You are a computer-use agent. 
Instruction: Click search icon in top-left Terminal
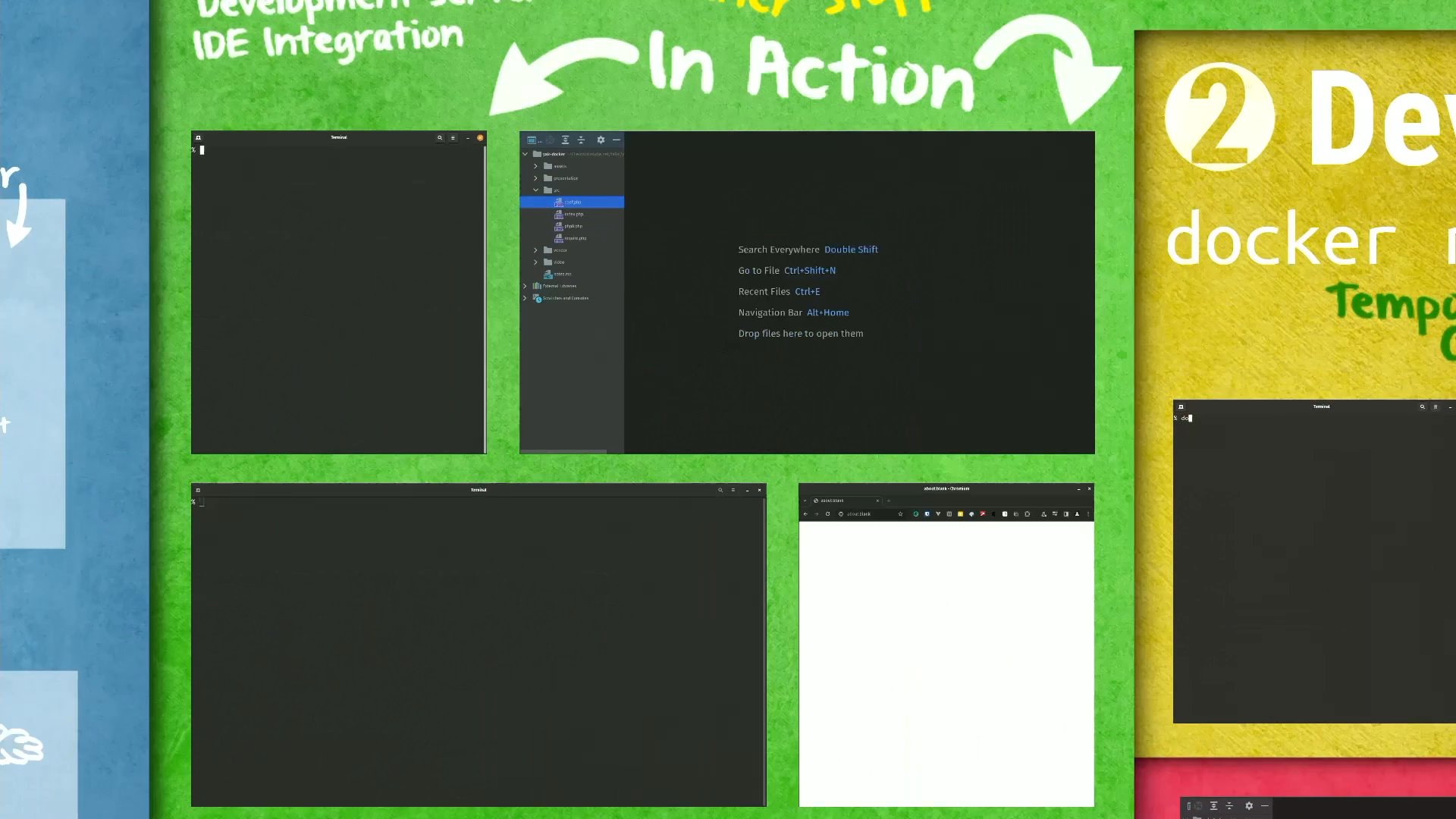coord(440,138)
